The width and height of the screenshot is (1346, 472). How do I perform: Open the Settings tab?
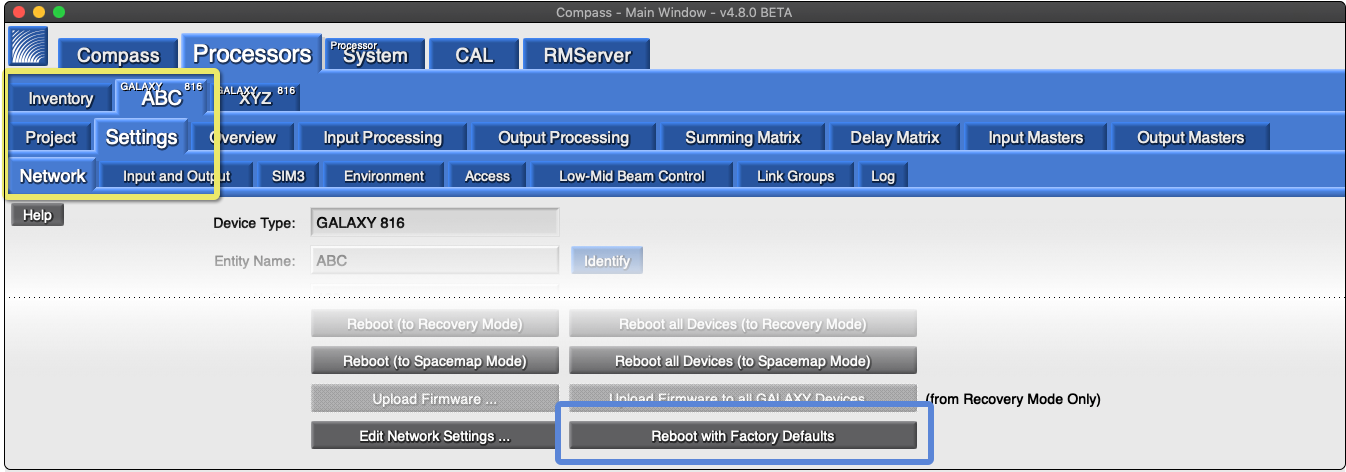tap(141, 137)
